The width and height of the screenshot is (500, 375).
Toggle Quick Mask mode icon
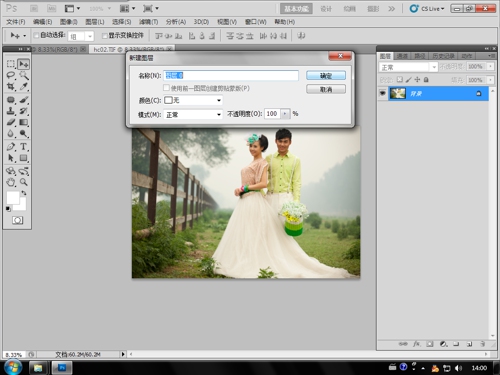tap(17, 220)
